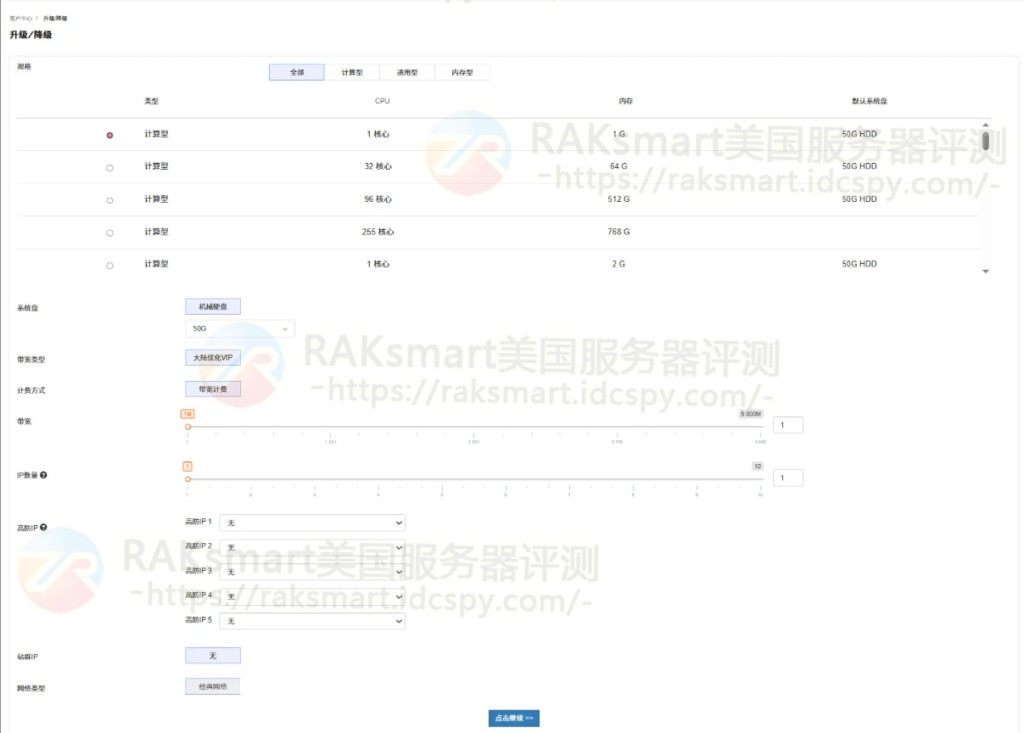Viewport: 1024px width, 733px height.
Task: Open the 高防IP 3 dropdown
Action: [312, 572]
